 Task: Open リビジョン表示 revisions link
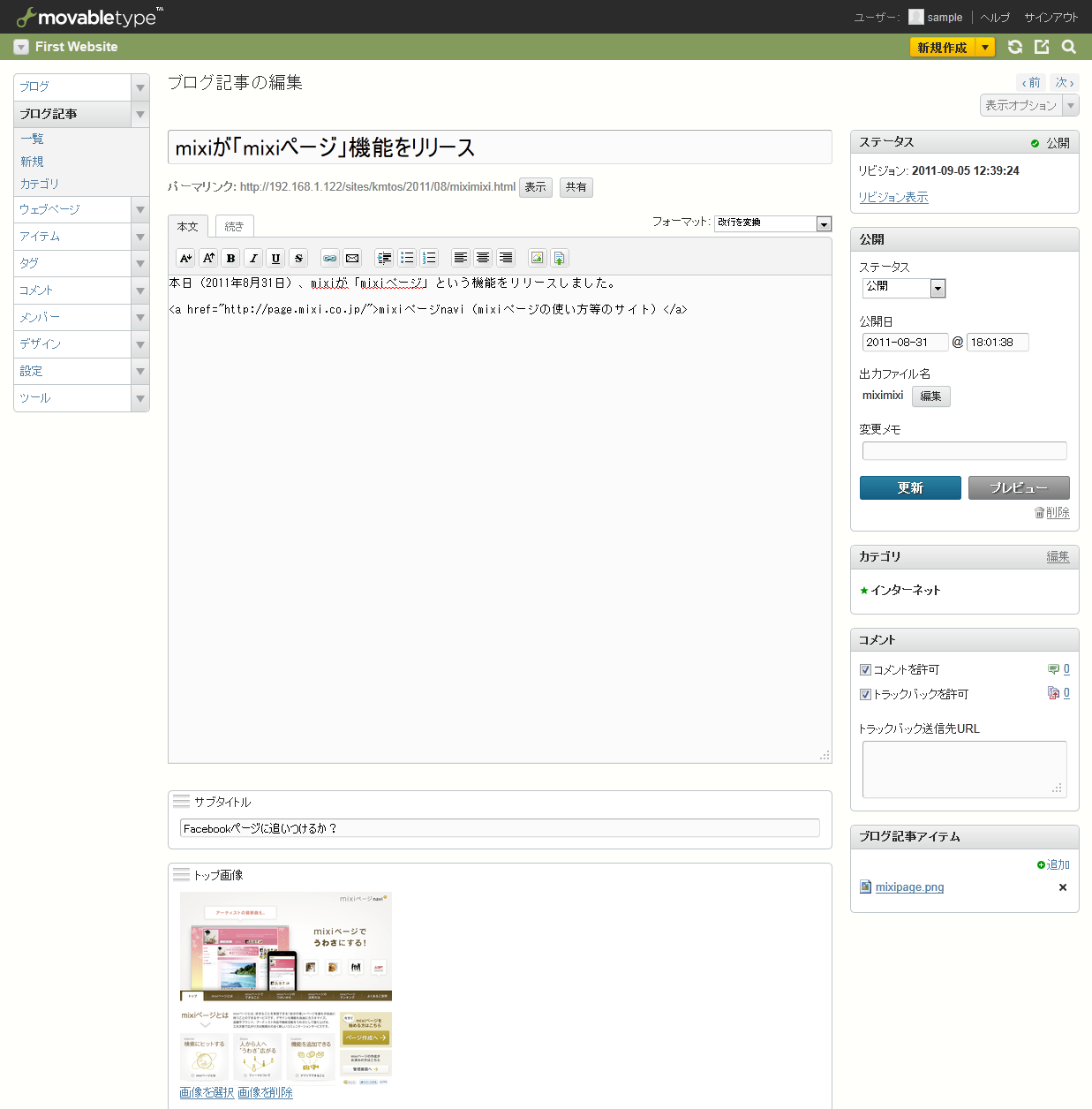[893, 197]
